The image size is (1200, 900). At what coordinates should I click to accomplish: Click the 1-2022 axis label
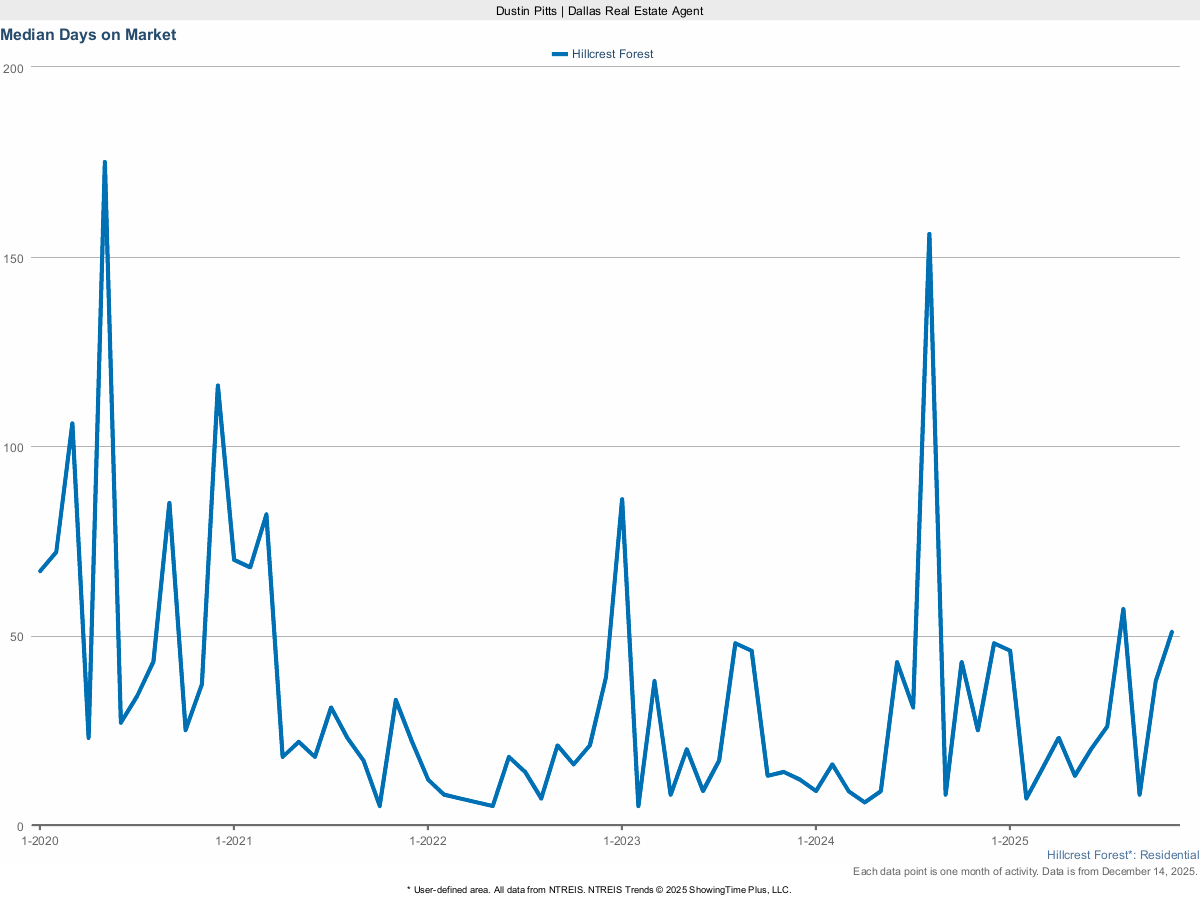pos(428,841)
